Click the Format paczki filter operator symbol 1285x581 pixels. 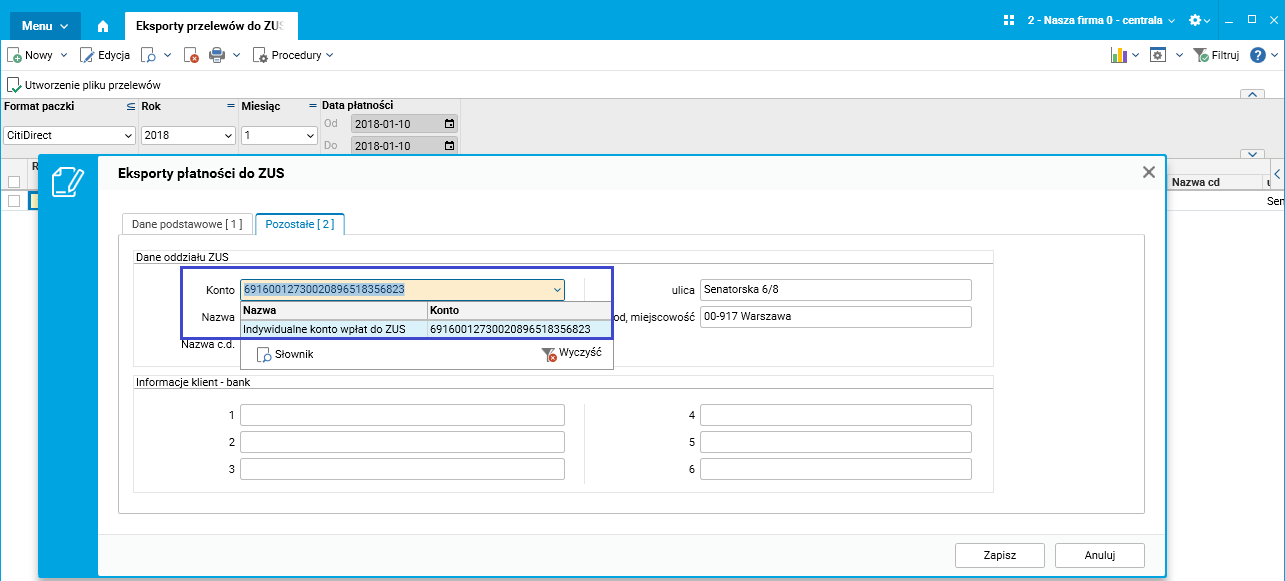130,105
